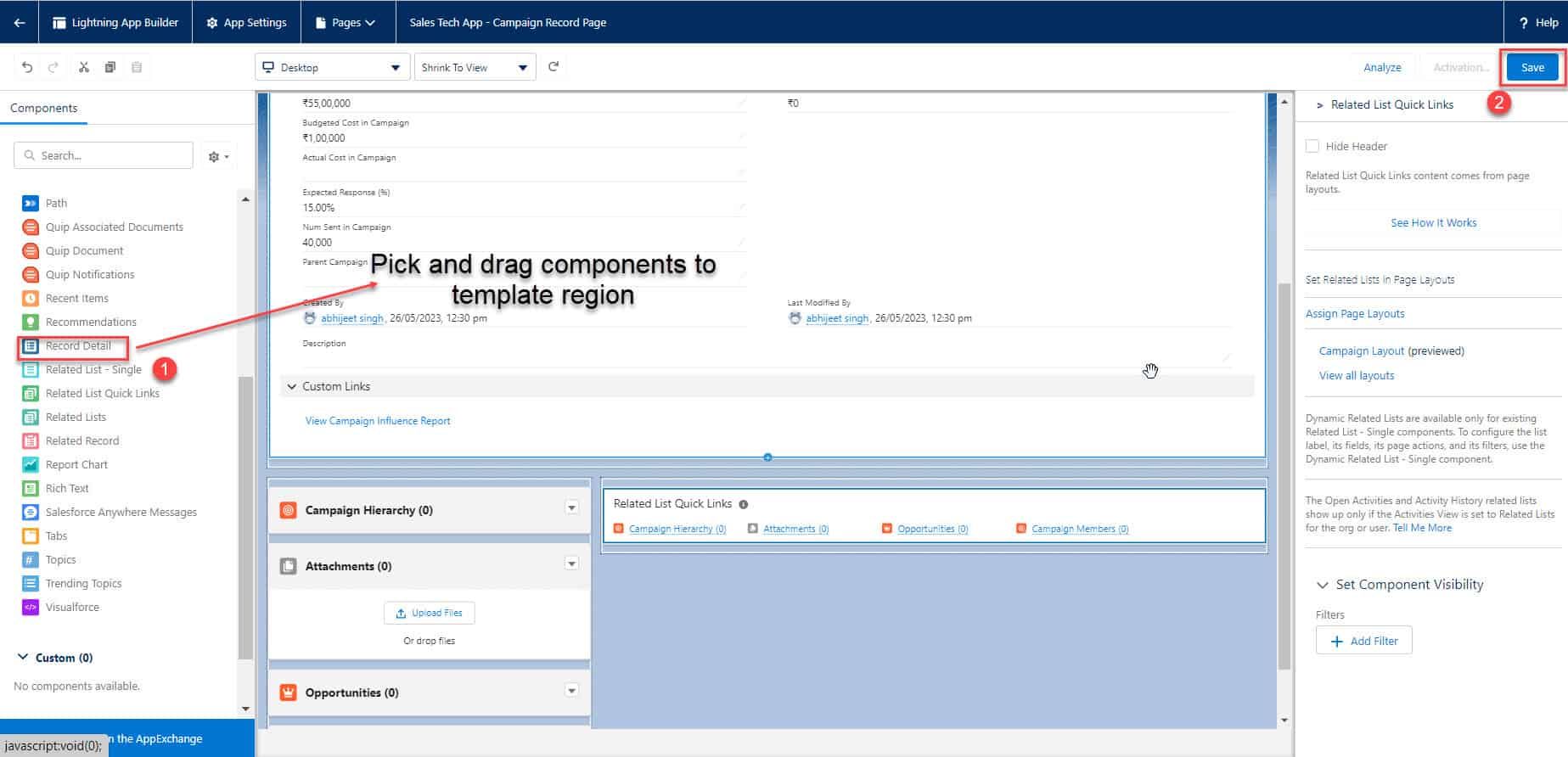This screenshot has width=1568, height=757.
Task: Click the back arrow icon
Action: [19, 22]
